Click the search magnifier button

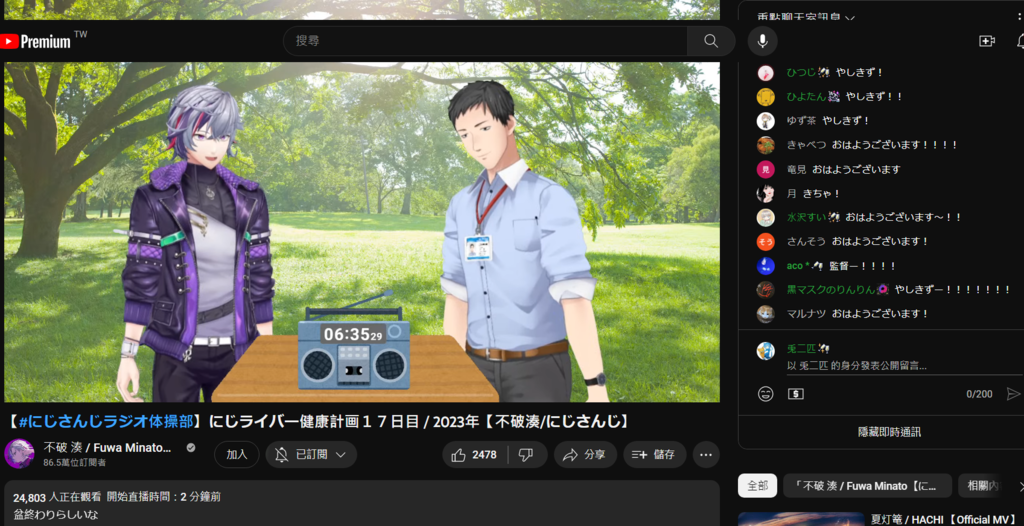[711, 41]
